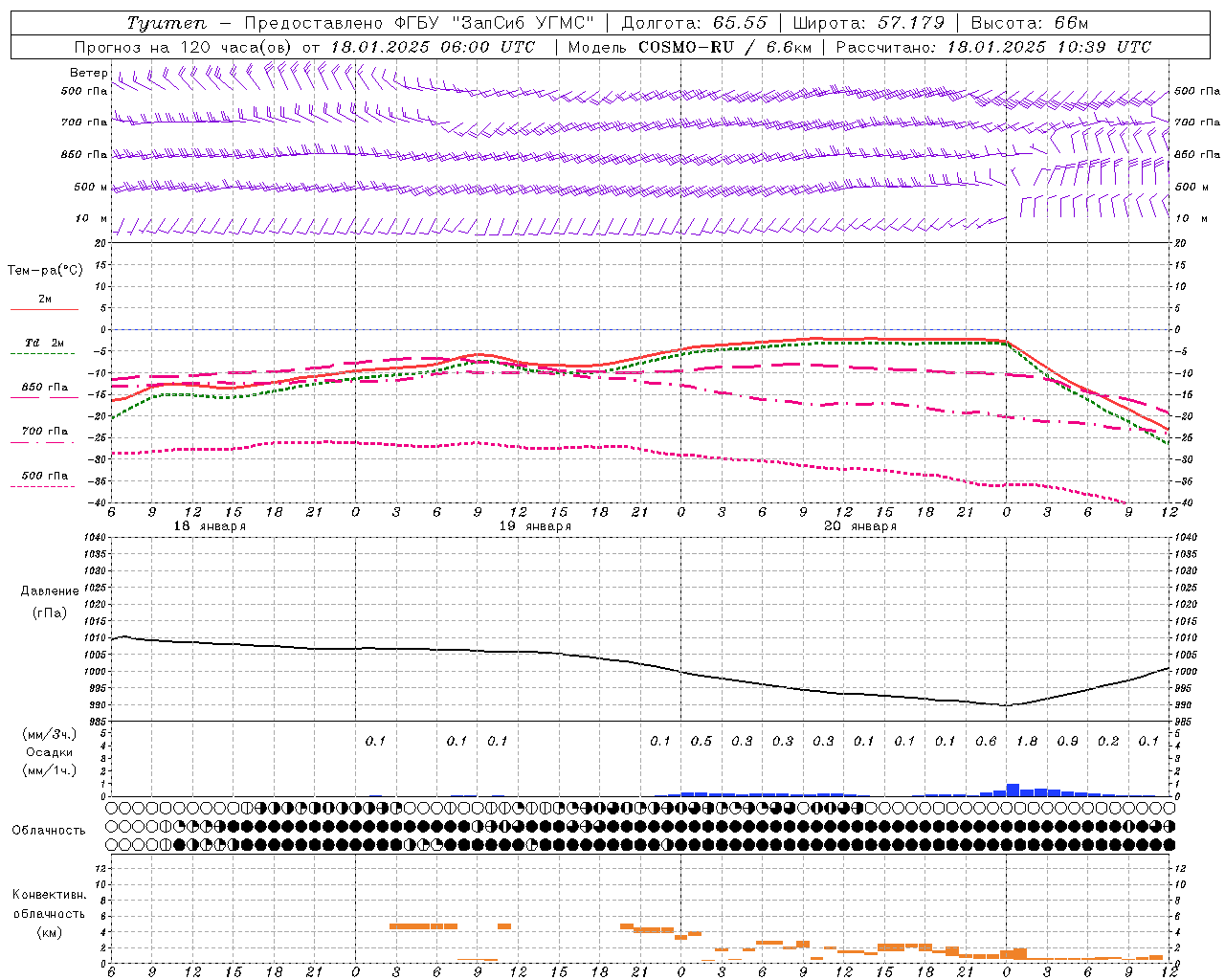This screenshot has height=980, width=1225.
Task: Click the "Ветер" wind panel label
Action: [88, 73]
